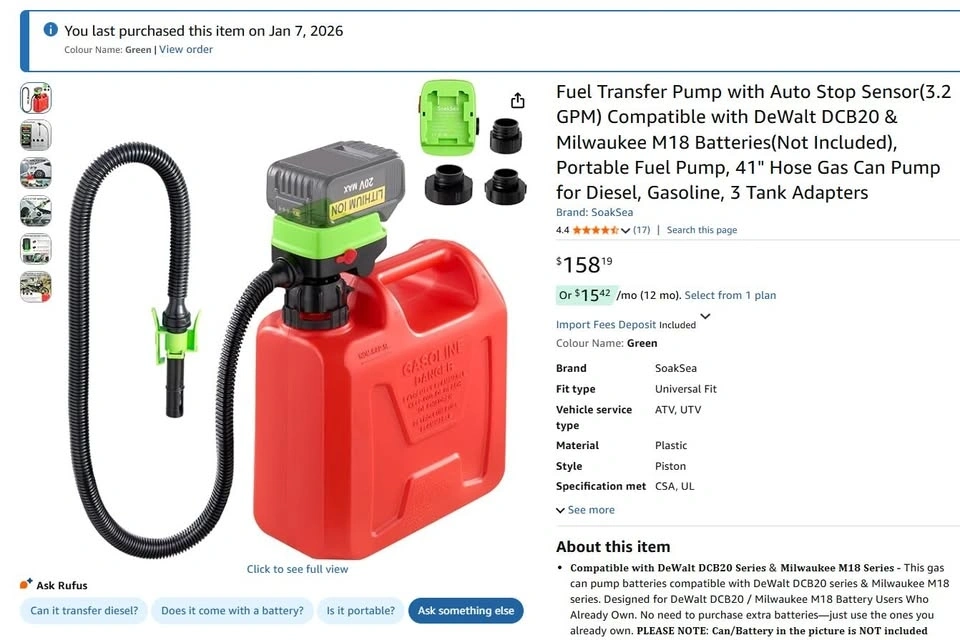Click Select from 1 plan link
Screen dimensions: 960x640
730,295
